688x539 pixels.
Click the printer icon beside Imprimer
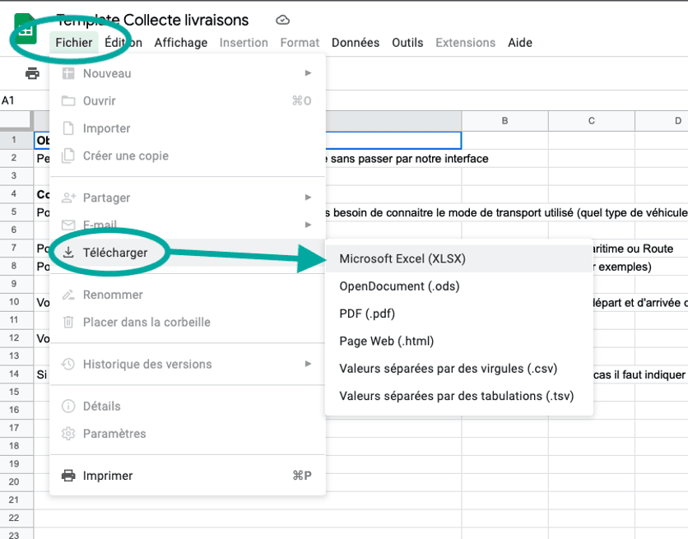(x=69, y=476)
